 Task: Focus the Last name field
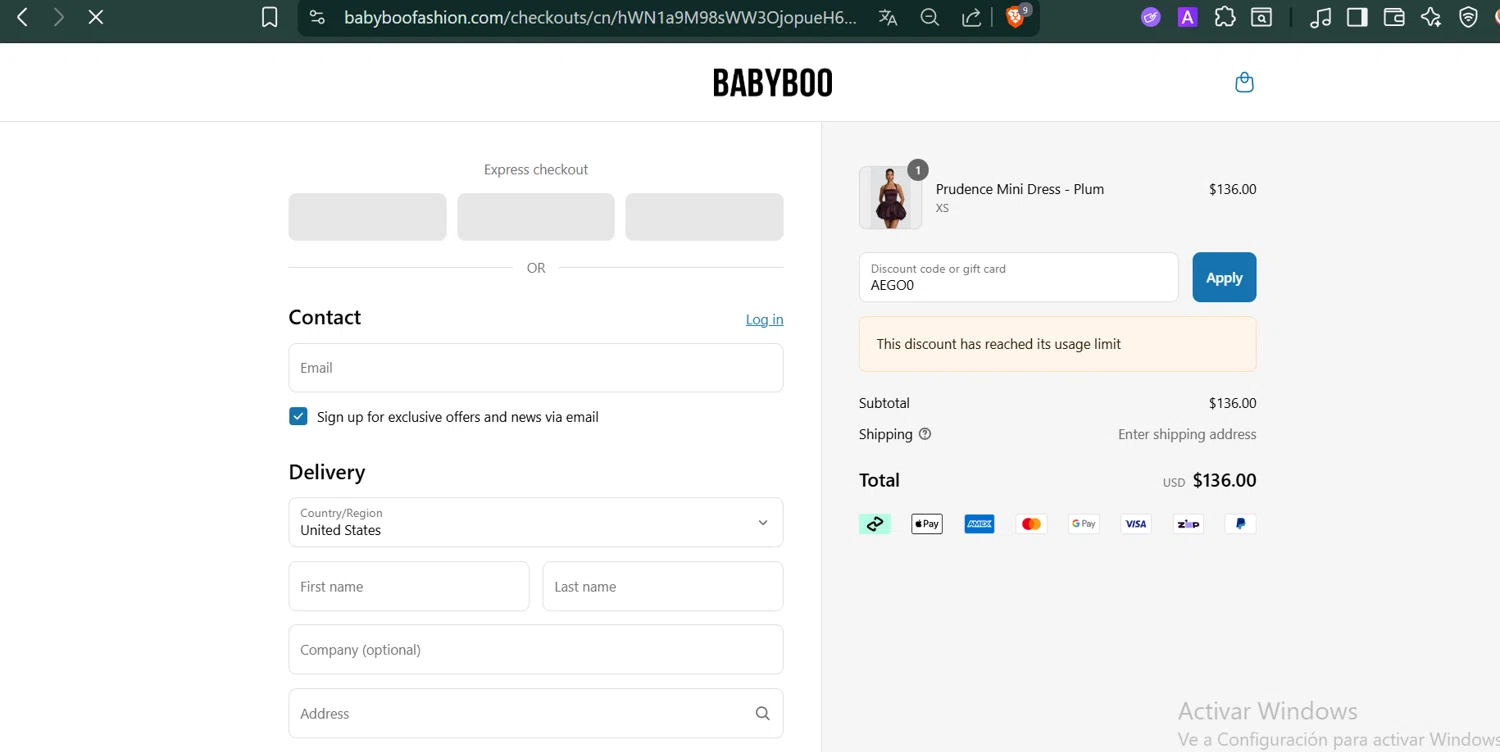point(663,586)
